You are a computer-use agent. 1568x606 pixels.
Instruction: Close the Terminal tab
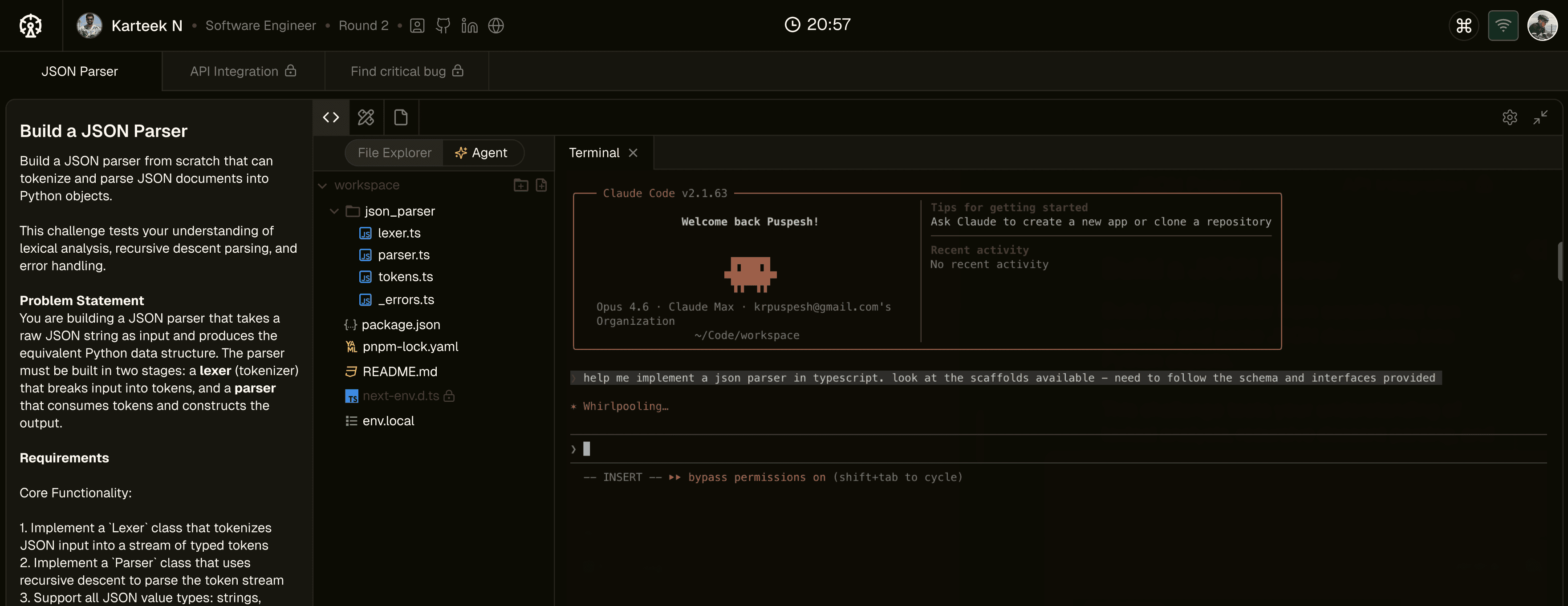click(633, 153)
